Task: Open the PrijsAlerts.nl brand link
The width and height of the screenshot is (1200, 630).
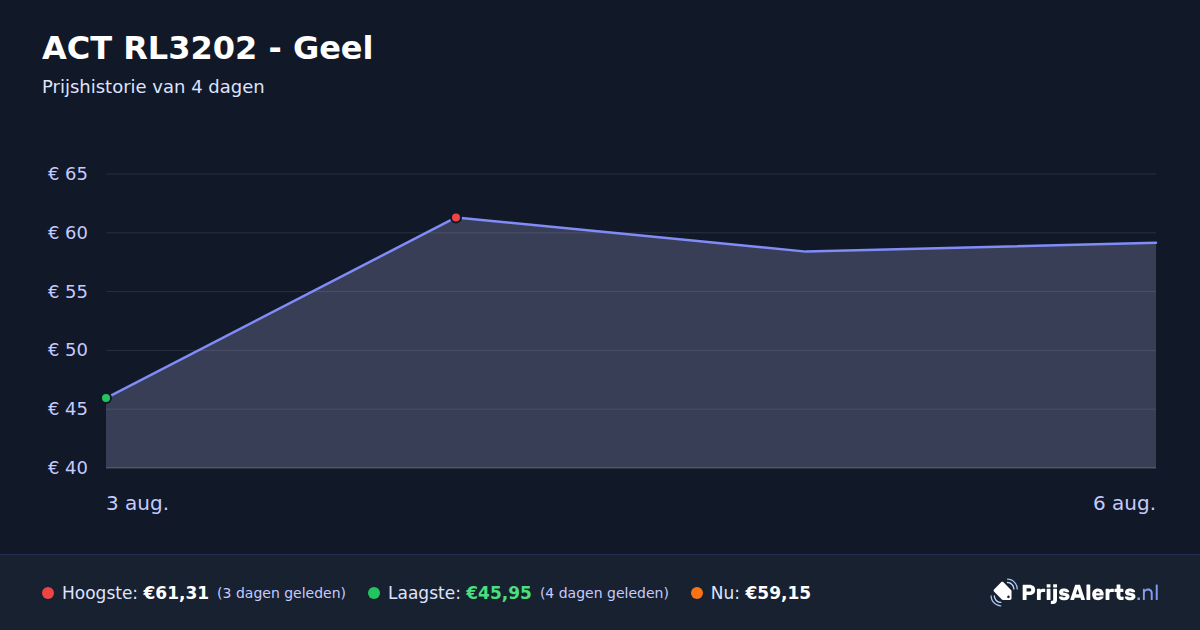Action: [x=1075, y=593]
